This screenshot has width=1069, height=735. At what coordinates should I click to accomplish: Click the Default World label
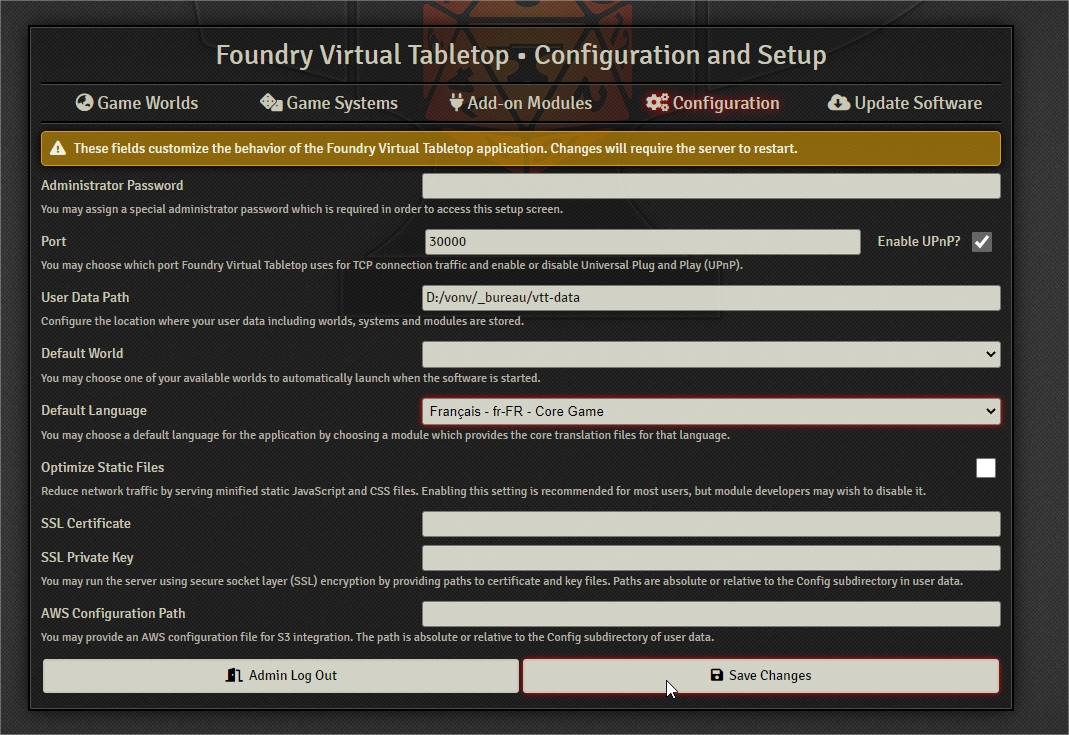pos(82,353)
